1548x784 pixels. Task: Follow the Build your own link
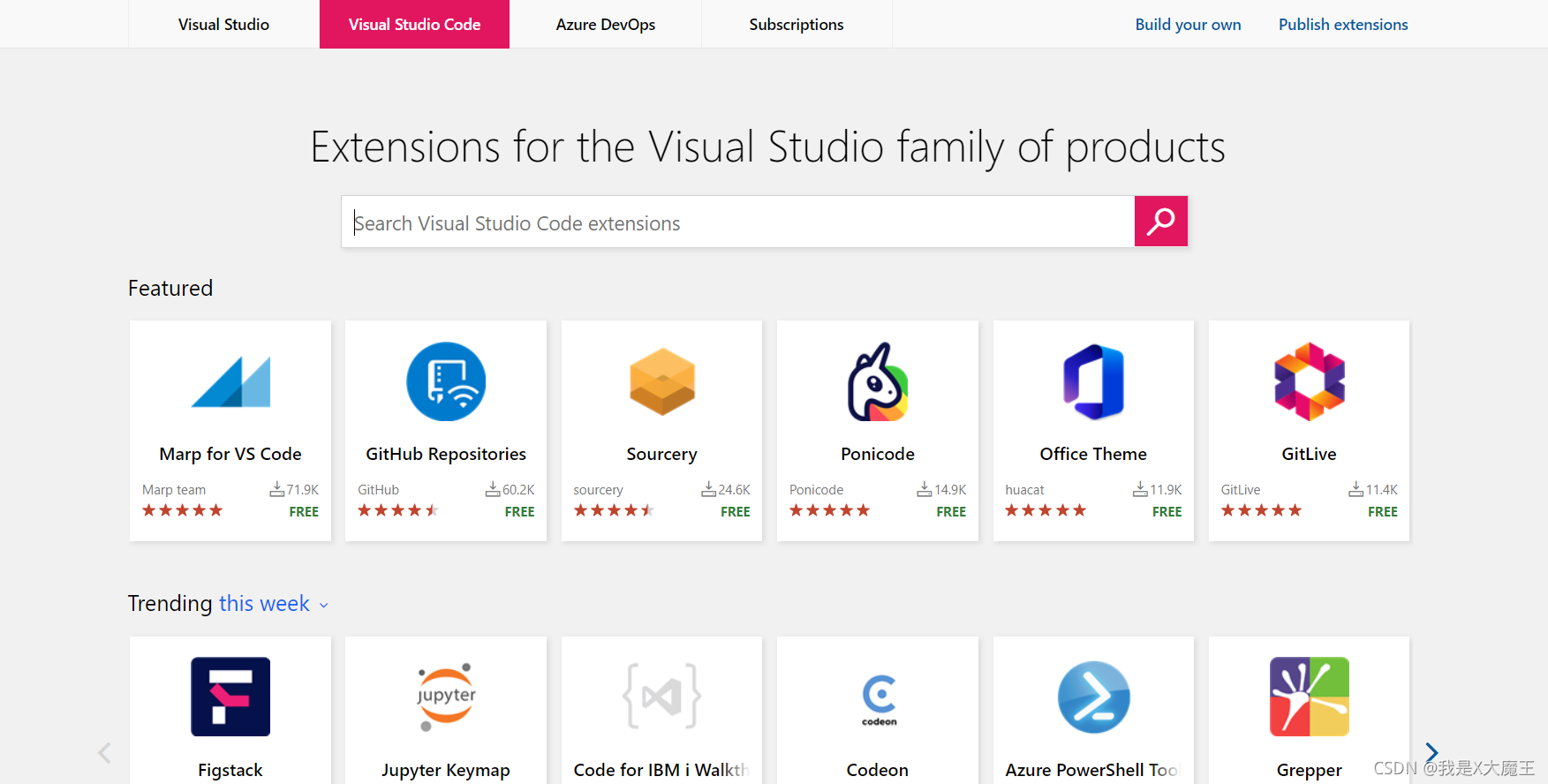tap(1188, 25)
